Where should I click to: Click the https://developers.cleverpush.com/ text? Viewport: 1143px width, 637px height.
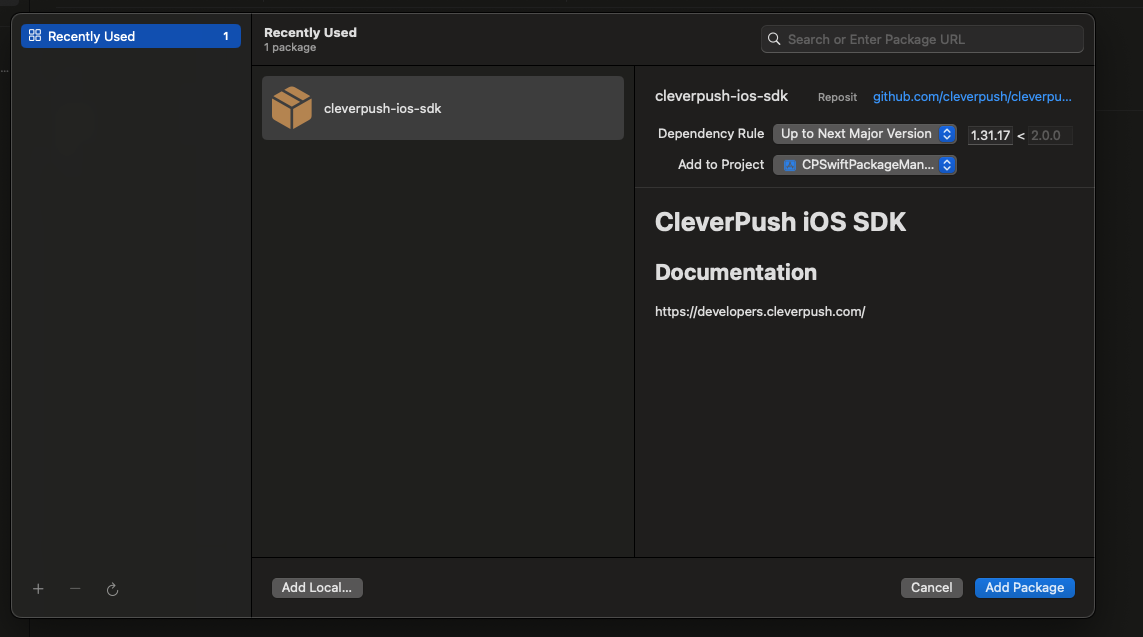tap(760, 311)
